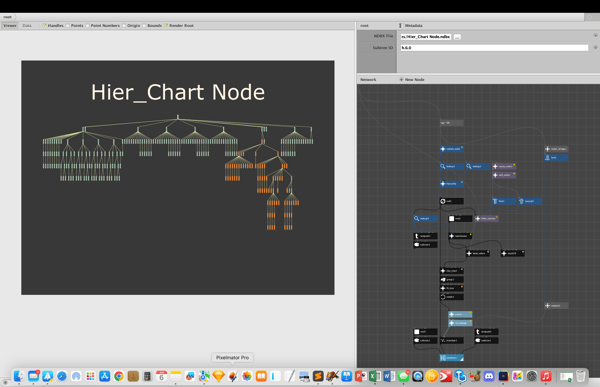Screen dimensions: 600x387
Task: Open Finder in the Dock
Action: (x=19, y=376)
